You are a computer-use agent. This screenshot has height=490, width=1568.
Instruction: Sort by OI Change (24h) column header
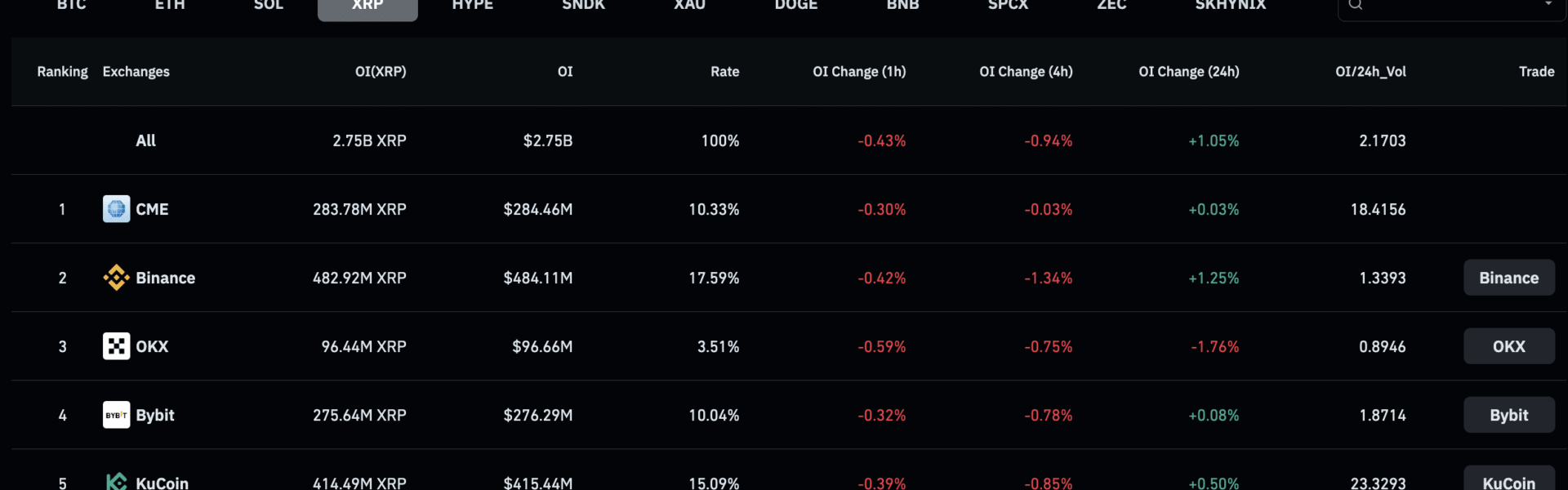pos(1189,72)
